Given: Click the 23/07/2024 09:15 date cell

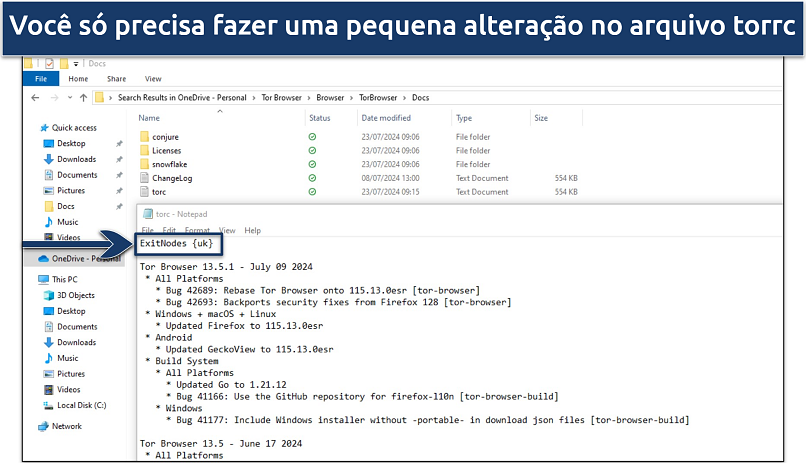Looking at the screenshot, I should coord(390,192).
